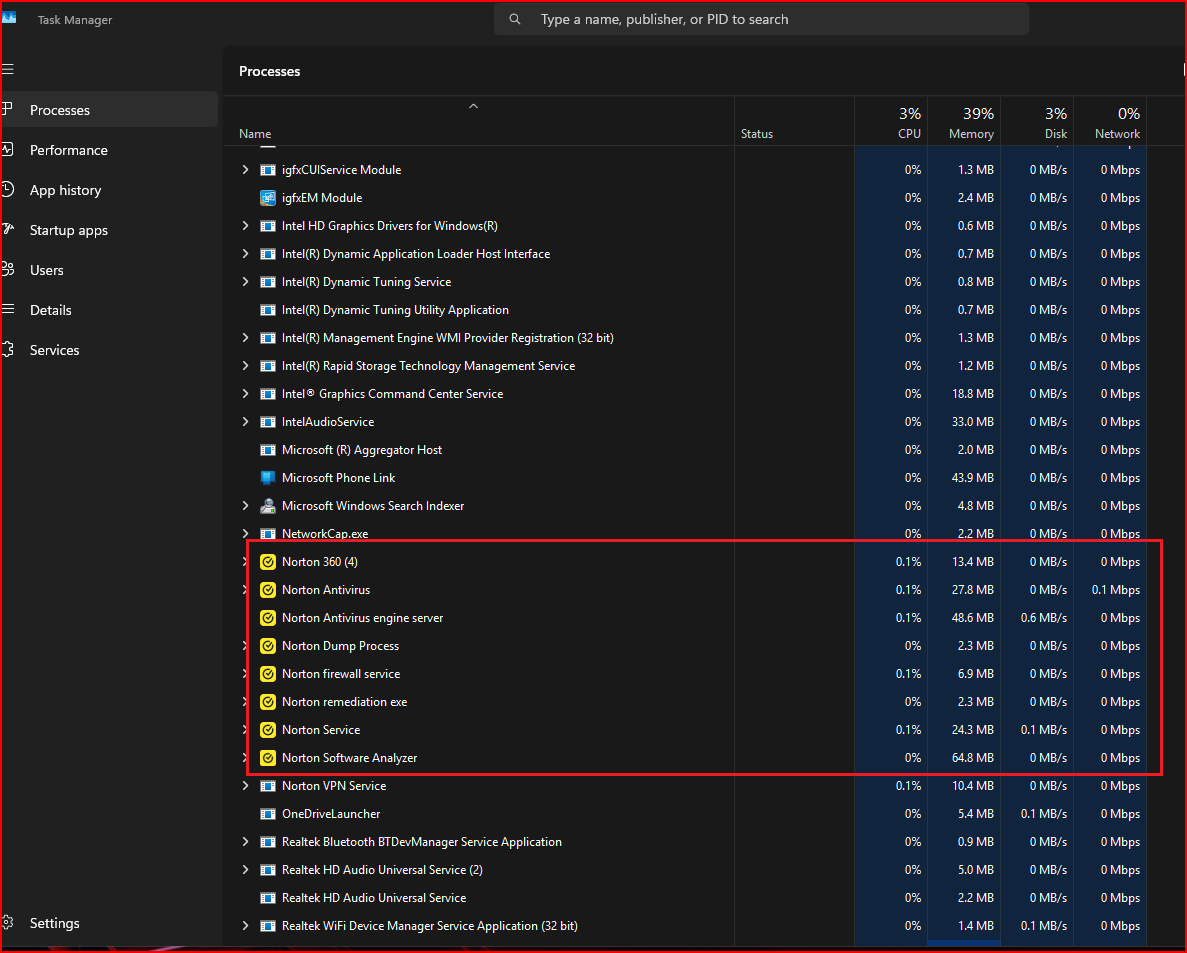Sort processes by Memory usage column
Image resolution: width=1187 pixels, height=953 pixels.
tap(964, 121)
